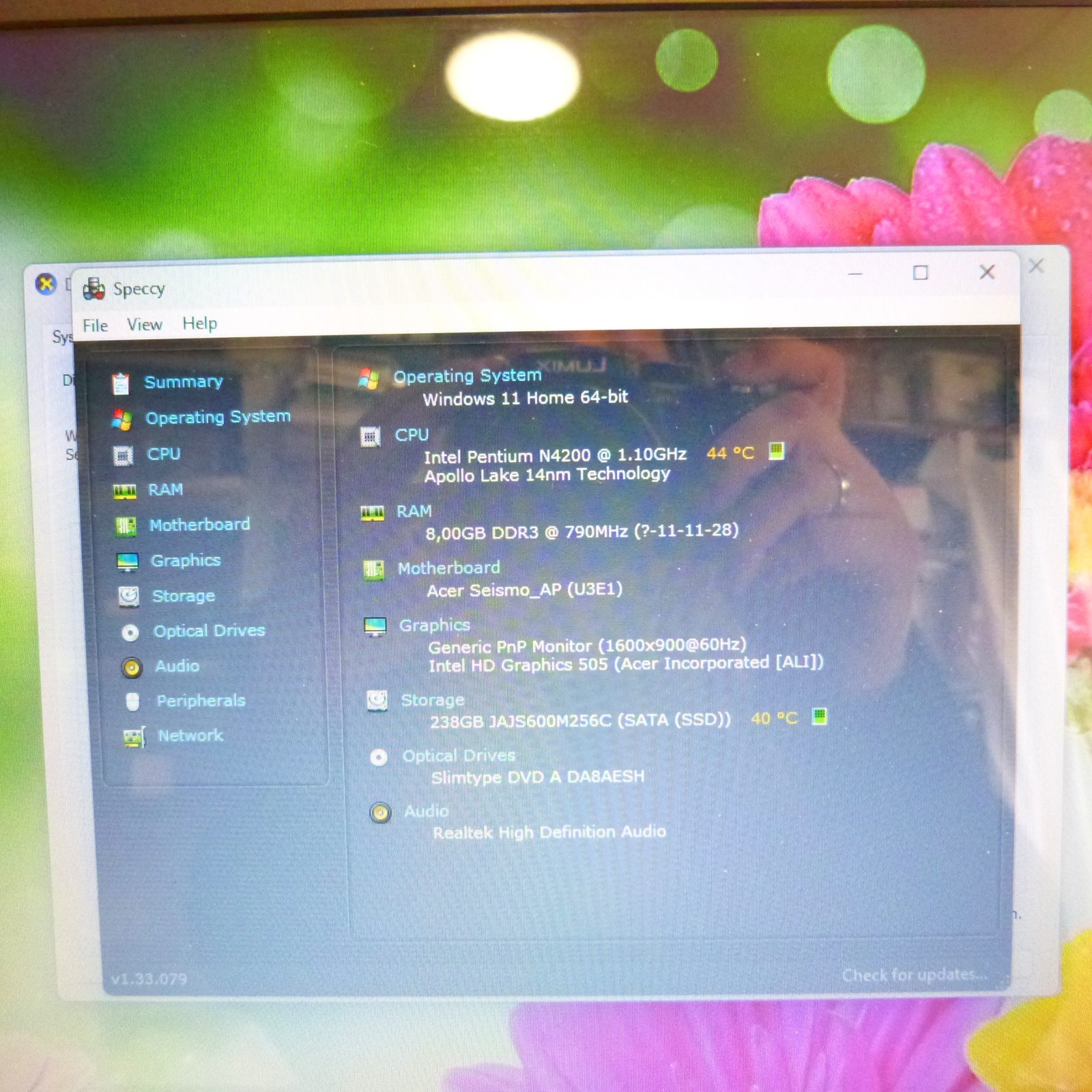The width and height of the screenshot is (1092, 1092).
Task: Select Operating System in the sidebar
Action: coord(218,417)
